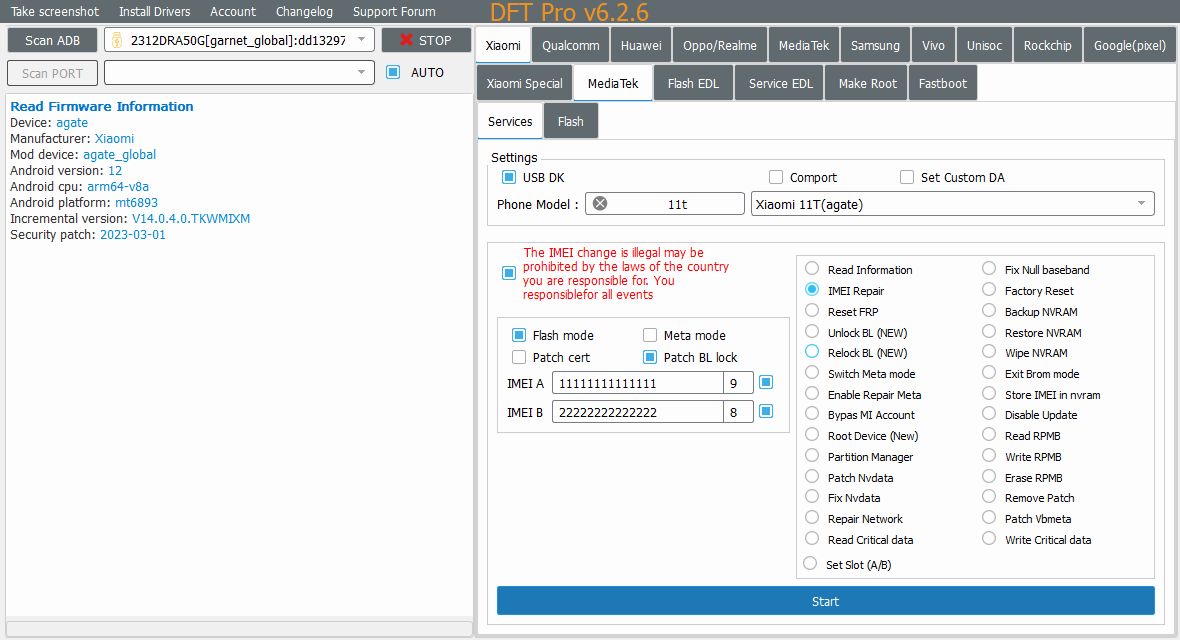Select Factory Reset option
This screenshot has width=1180, height=640.
click(x=989, y=290)
